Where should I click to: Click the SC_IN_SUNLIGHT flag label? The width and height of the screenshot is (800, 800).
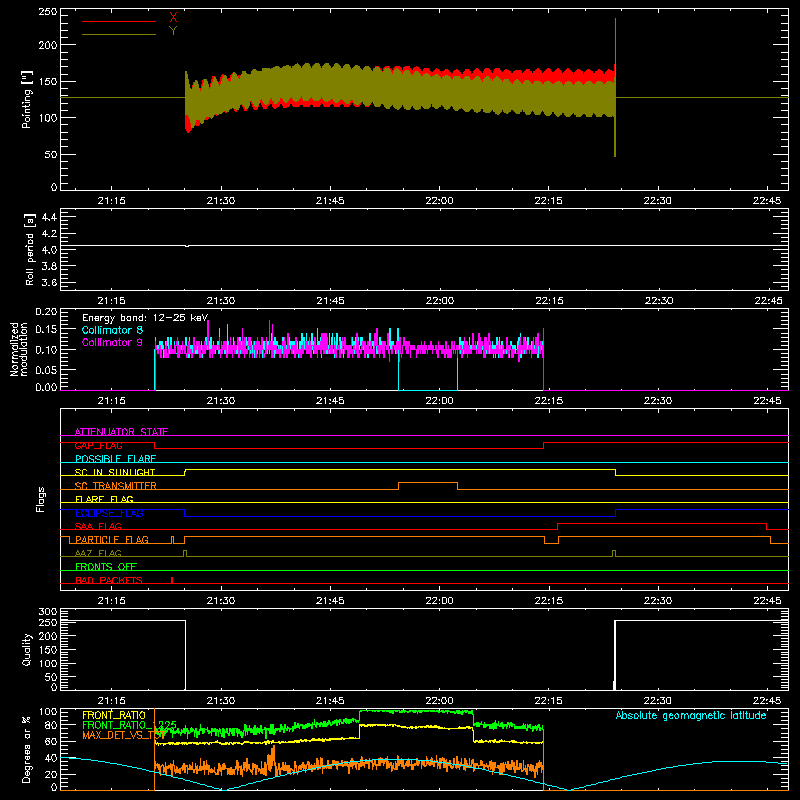pos(115,472)
